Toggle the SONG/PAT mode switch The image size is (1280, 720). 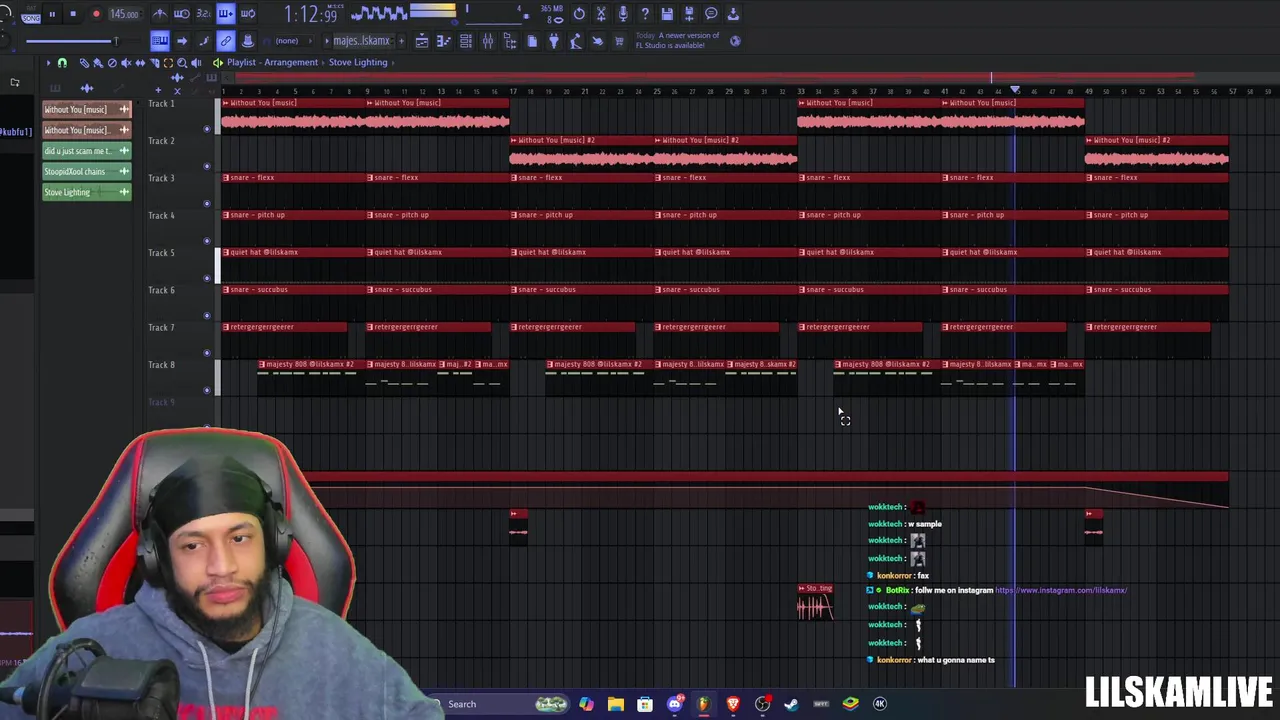click(x=31, y=15)
